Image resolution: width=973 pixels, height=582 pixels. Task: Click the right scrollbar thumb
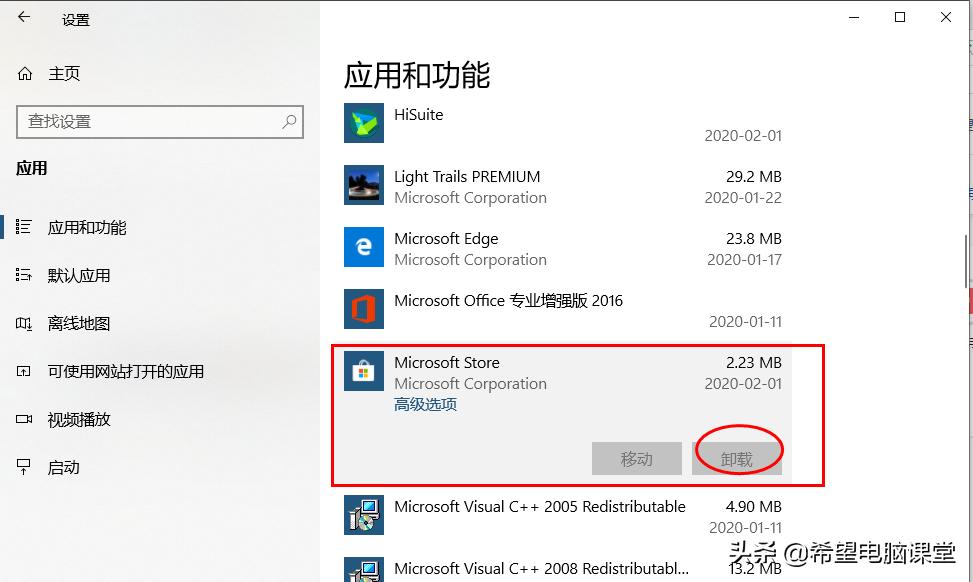pyautogui.click(x=966, y=240)
